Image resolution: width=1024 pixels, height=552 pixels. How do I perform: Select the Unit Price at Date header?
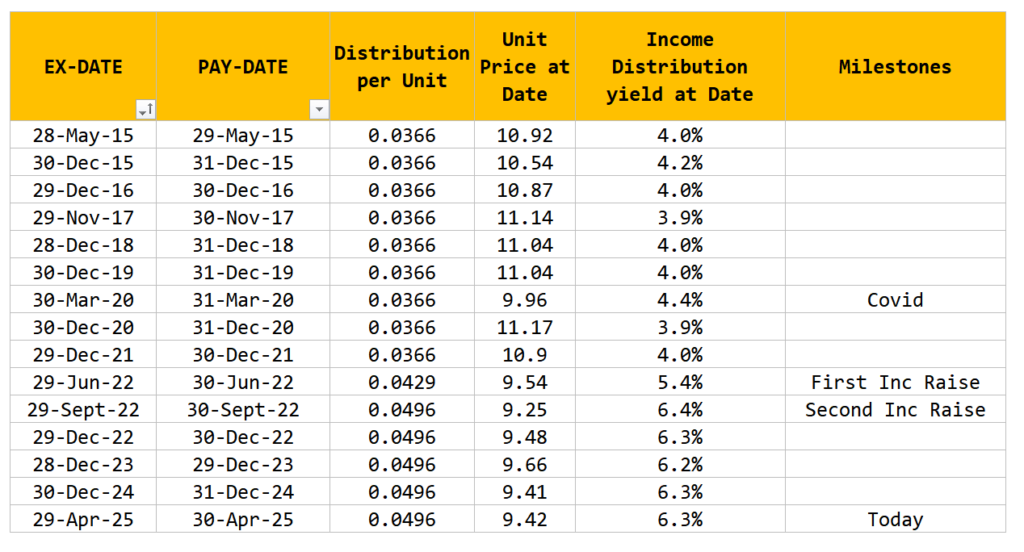tap(524, 67)
